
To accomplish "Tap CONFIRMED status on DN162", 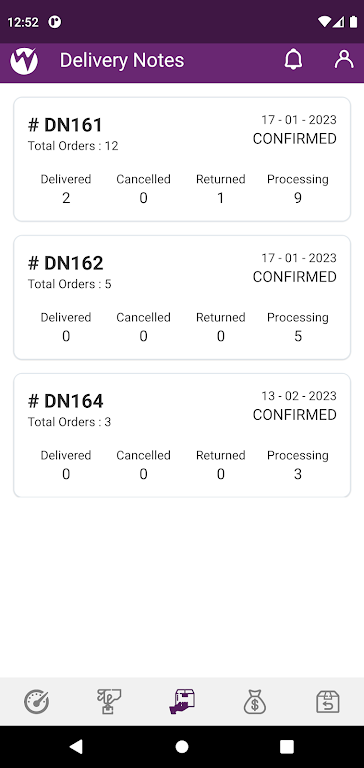I will click(294, 277).
